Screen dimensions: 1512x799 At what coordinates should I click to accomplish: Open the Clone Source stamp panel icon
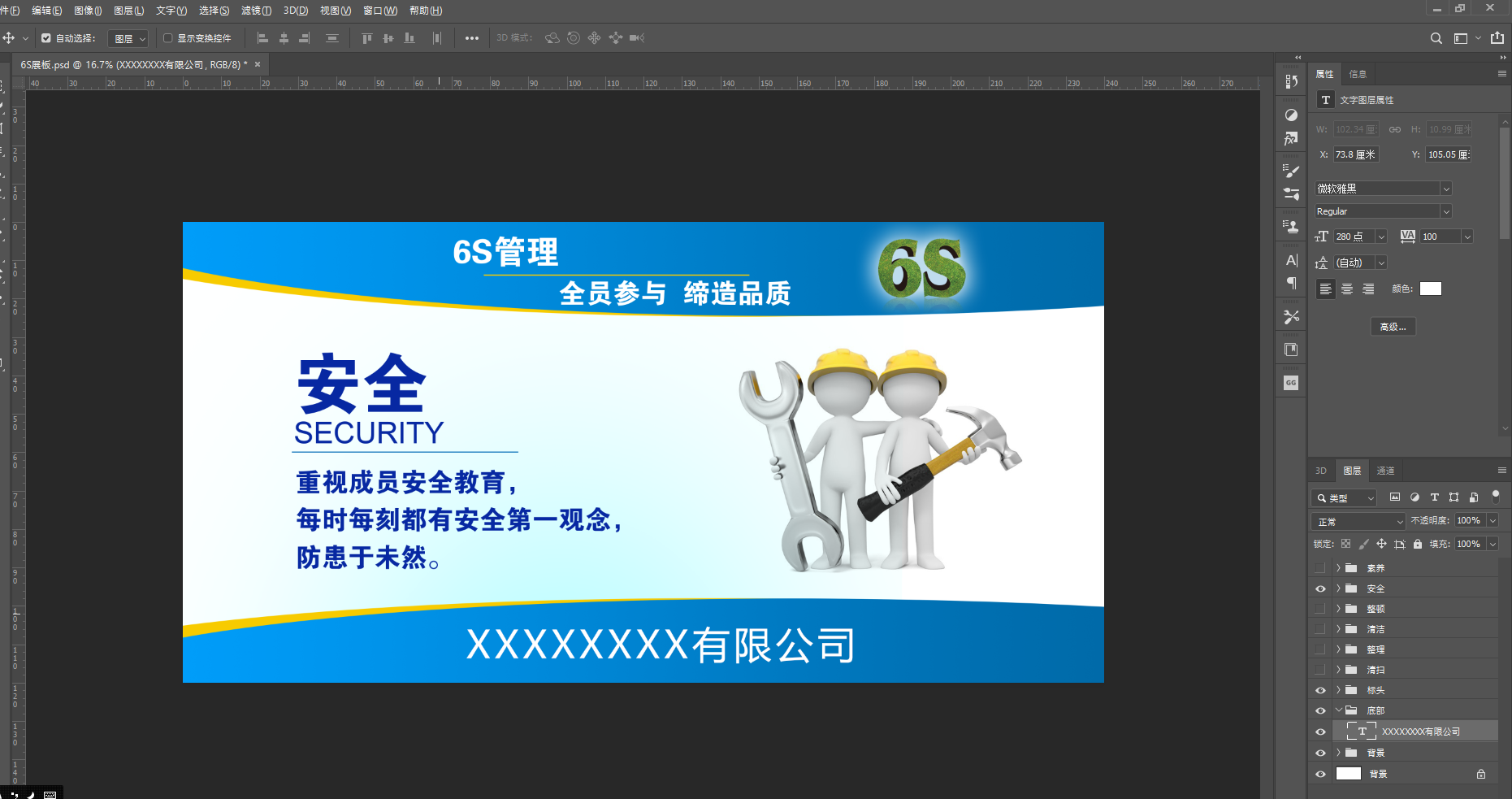[1291, 227]
